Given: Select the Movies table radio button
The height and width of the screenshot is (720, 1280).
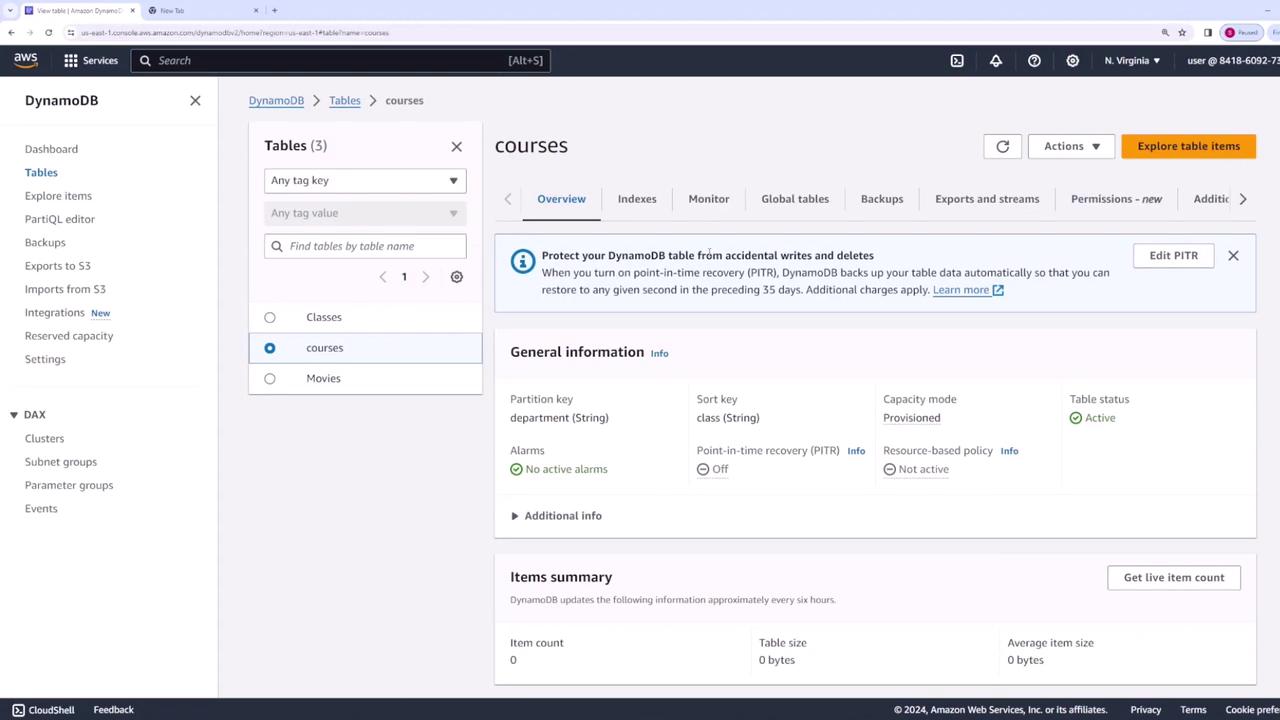Looking at the screenshot, I should point(270,379).
